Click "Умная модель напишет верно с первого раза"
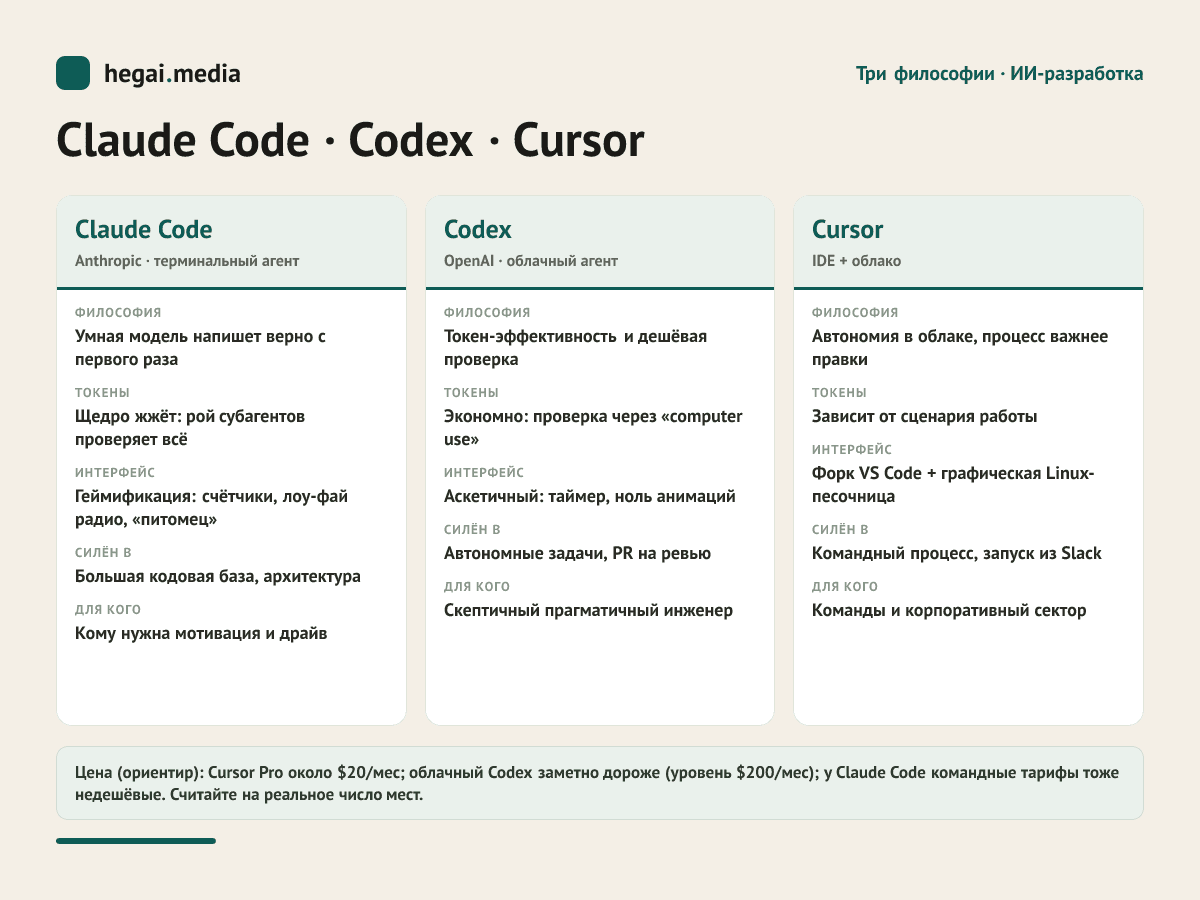 point(201,348)
